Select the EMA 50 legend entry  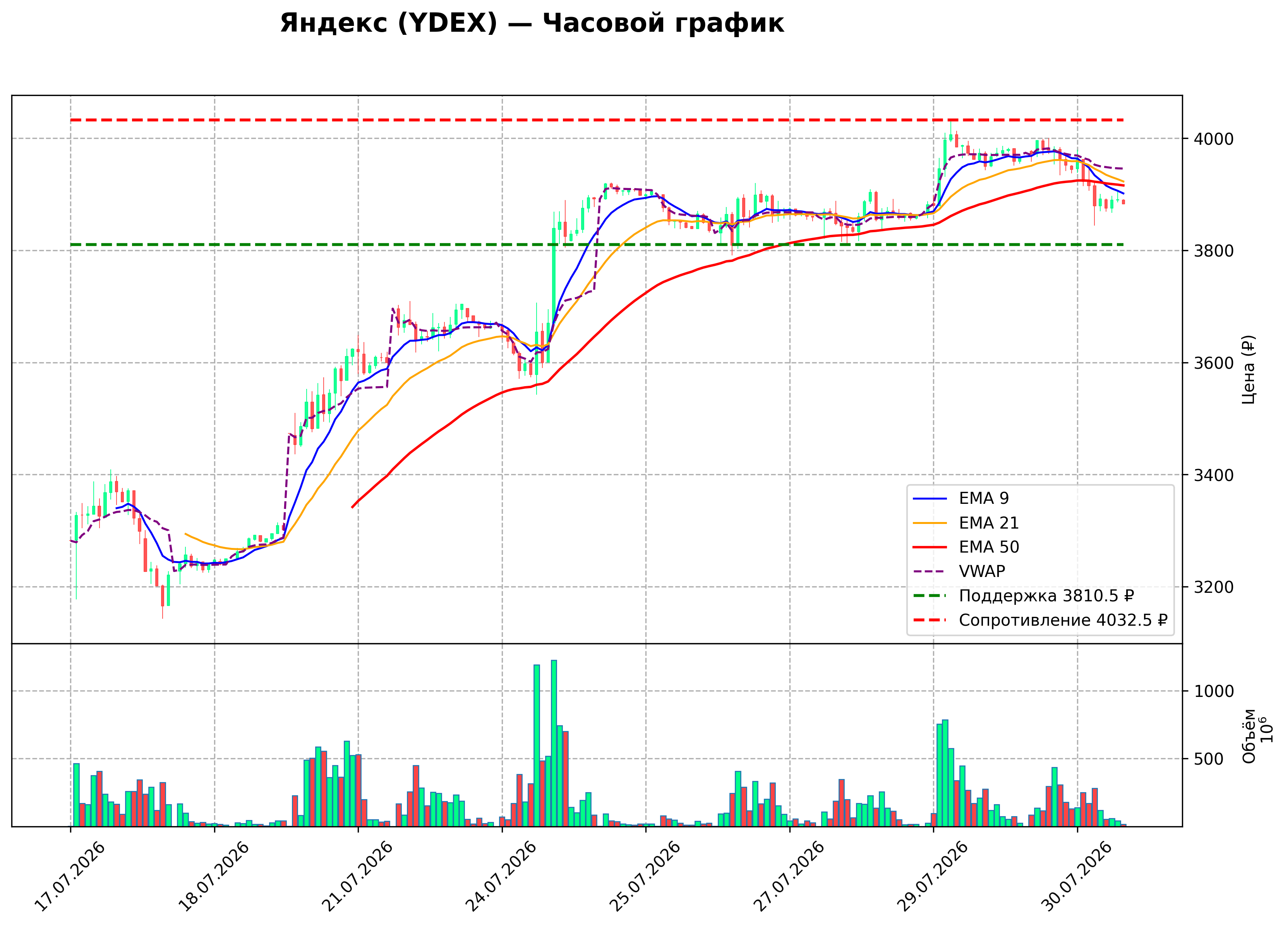tap(966, 547)
